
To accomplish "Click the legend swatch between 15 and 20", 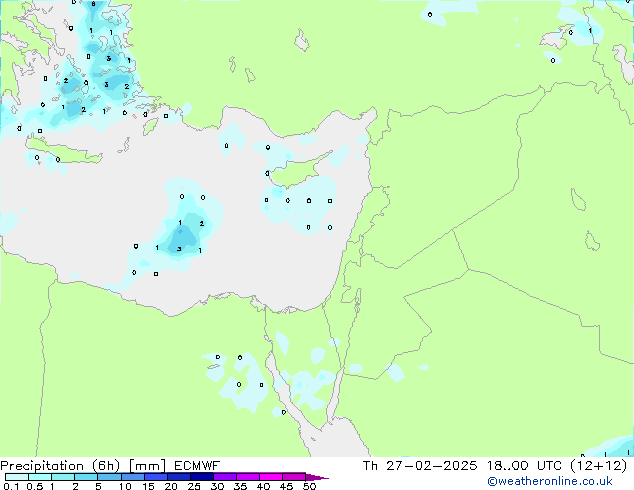I will pyautogui.click(x=156, y=477).
